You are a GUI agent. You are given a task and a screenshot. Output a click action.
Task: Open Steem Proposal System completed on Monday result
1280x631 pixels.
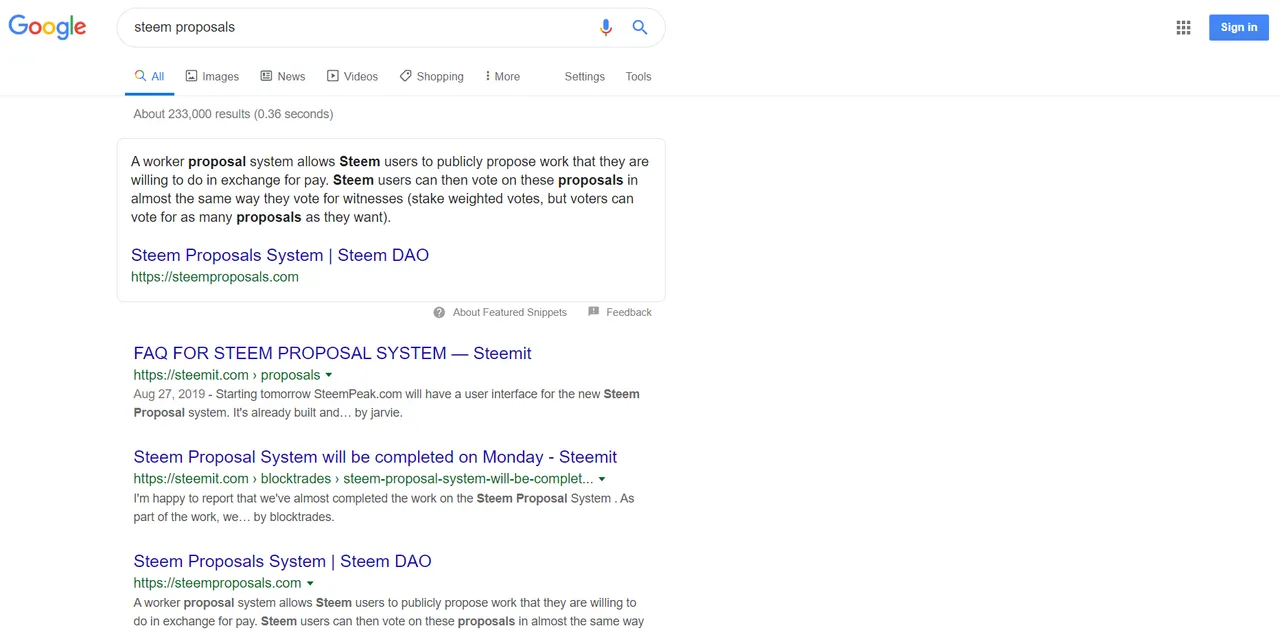click(375, 457)
